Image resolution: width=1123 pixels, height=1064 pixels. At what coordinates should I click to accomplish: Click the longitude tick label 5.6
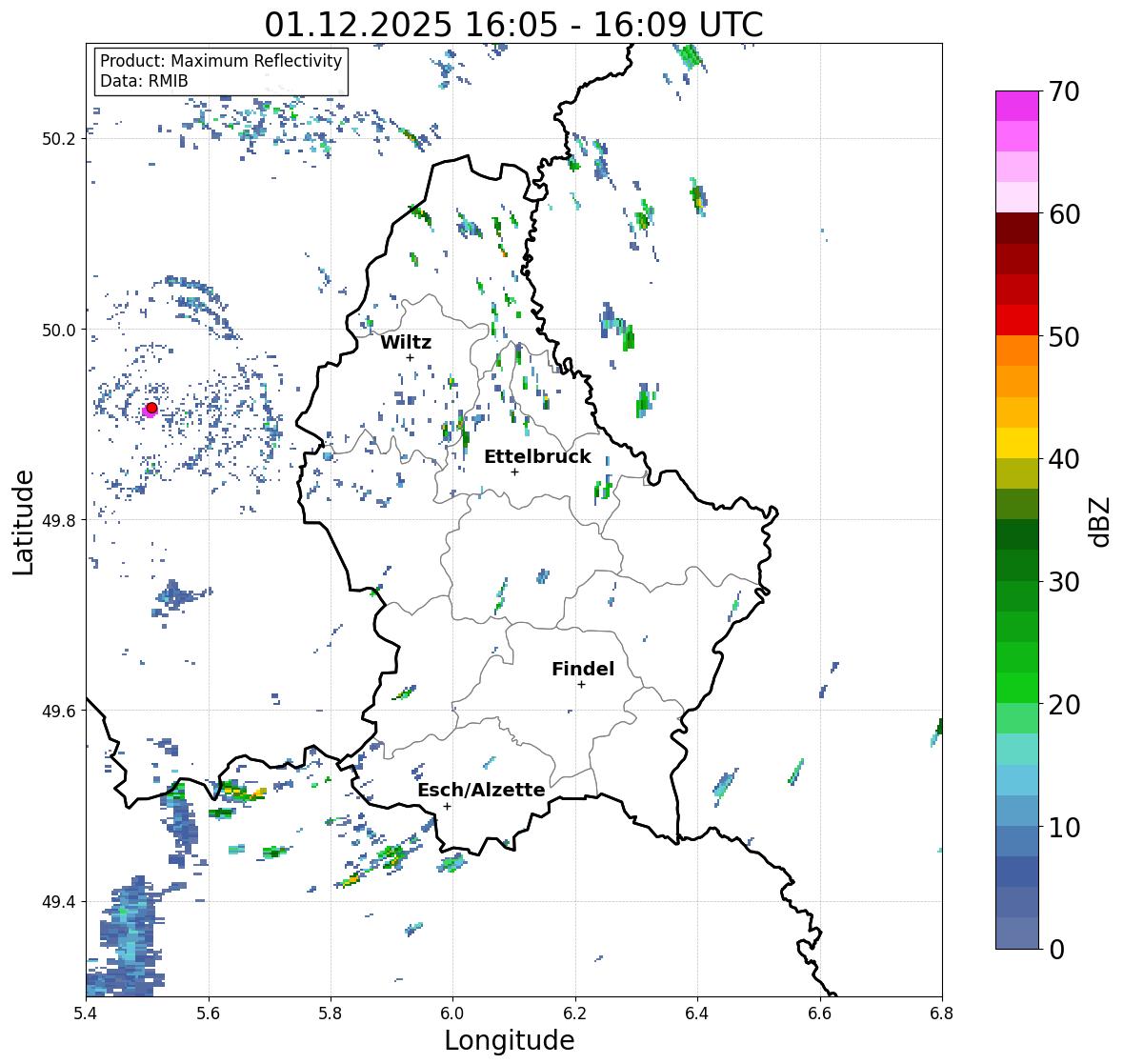click(209, 1014)
